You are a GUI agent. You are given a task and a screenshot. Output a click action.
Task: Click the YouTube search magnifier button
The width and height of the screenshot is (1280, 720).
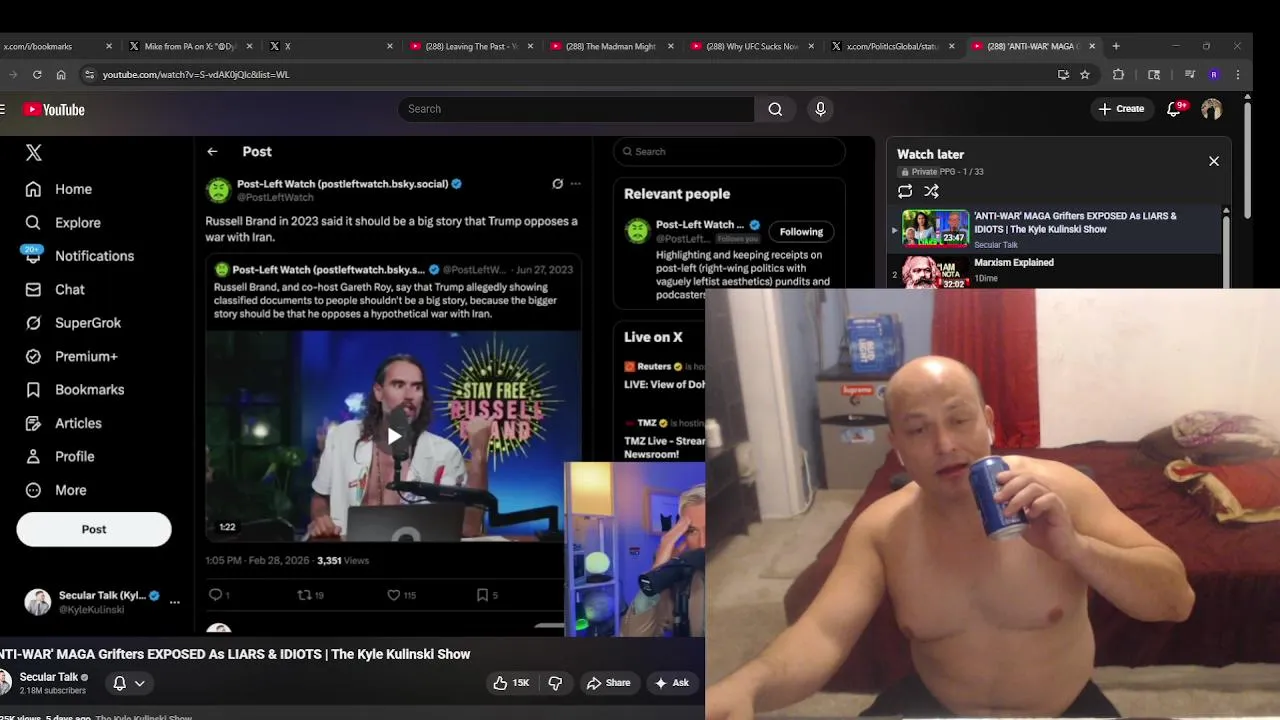tap(775, 109)
